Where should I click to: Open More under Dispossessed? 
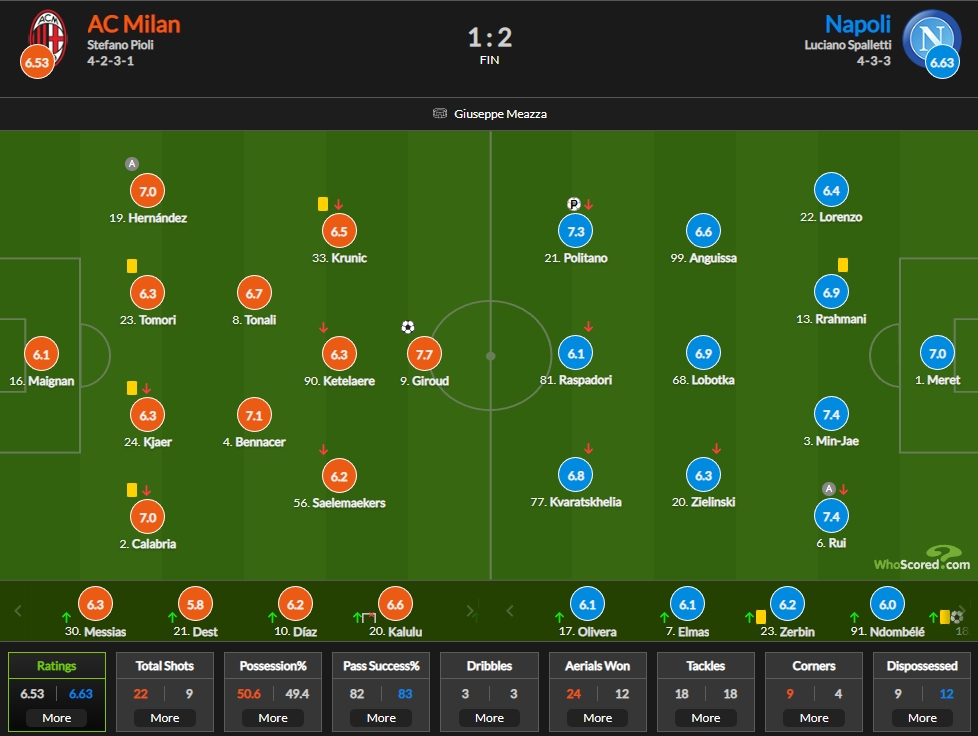click(922, 718)
